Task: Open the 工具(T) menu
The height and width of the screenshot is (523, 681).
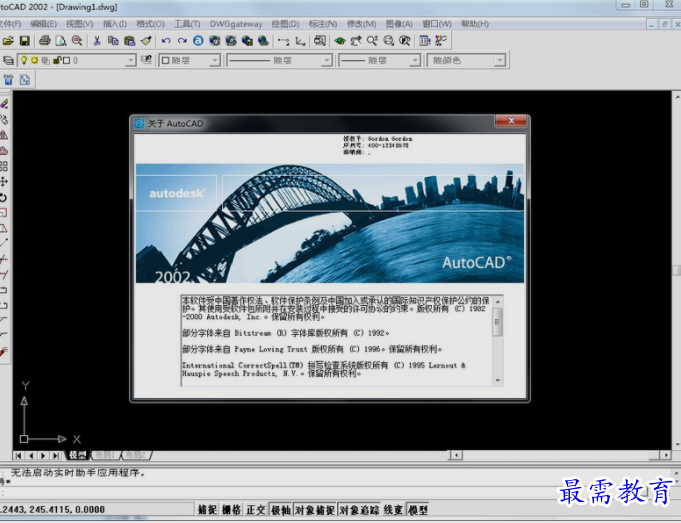Action: pos(187,24)
